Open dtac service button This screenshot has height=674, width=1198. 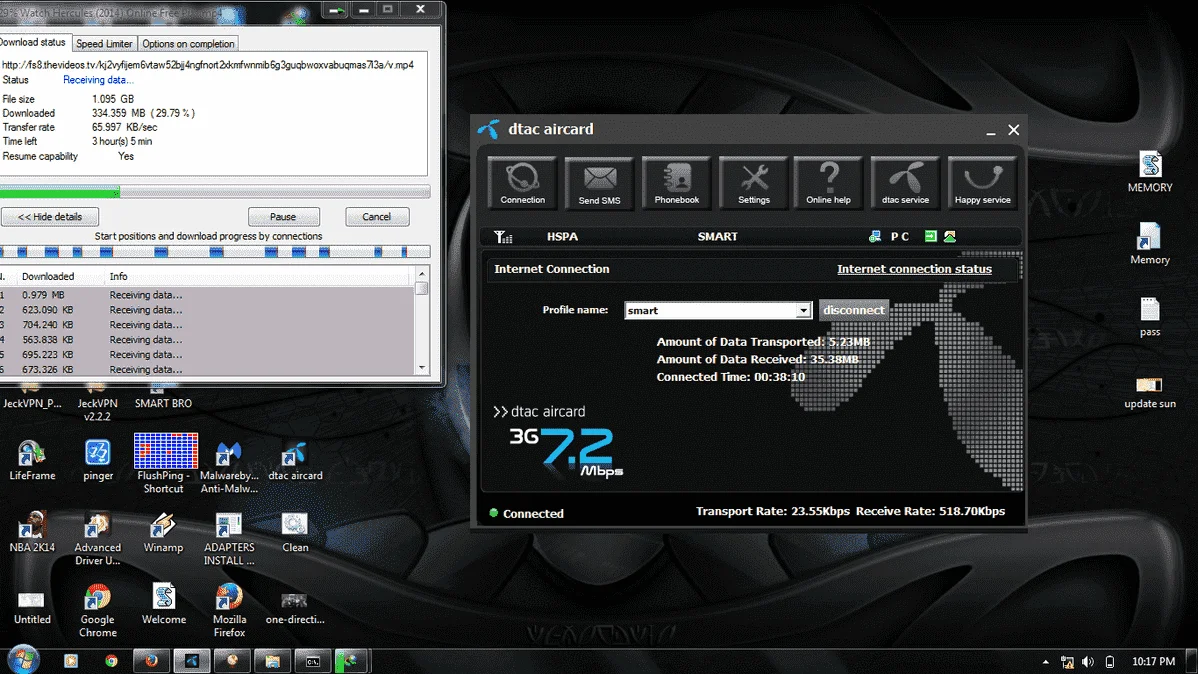pos(905,182)
